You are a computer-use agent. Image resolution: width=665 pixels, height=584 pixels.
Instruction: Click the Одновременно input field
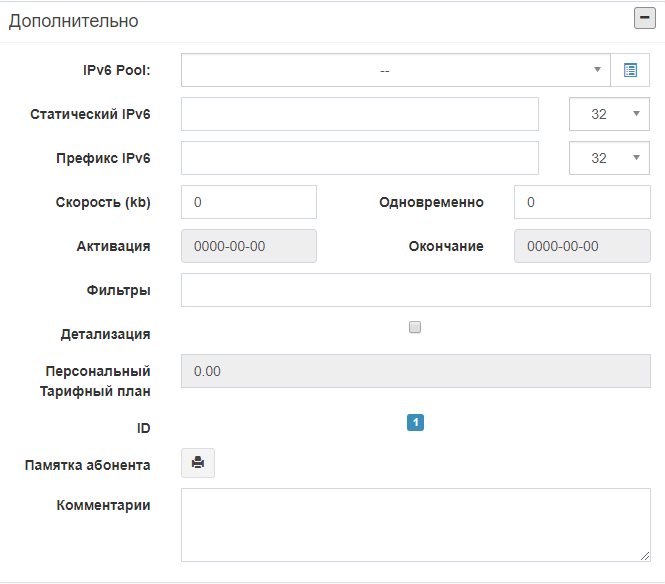coord(582,202)
